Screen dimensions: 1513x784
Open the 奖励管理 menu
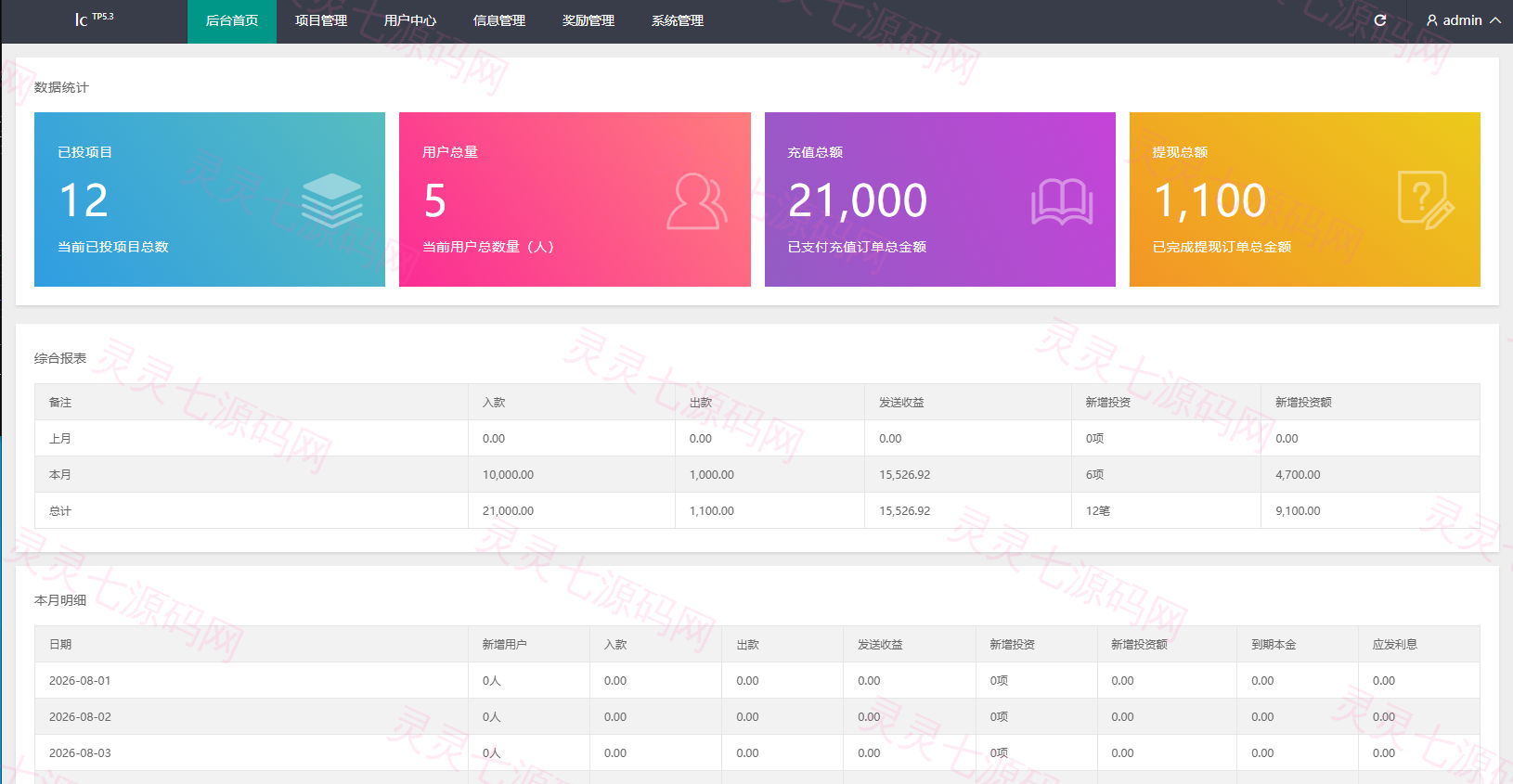click(x=588, y=21)
